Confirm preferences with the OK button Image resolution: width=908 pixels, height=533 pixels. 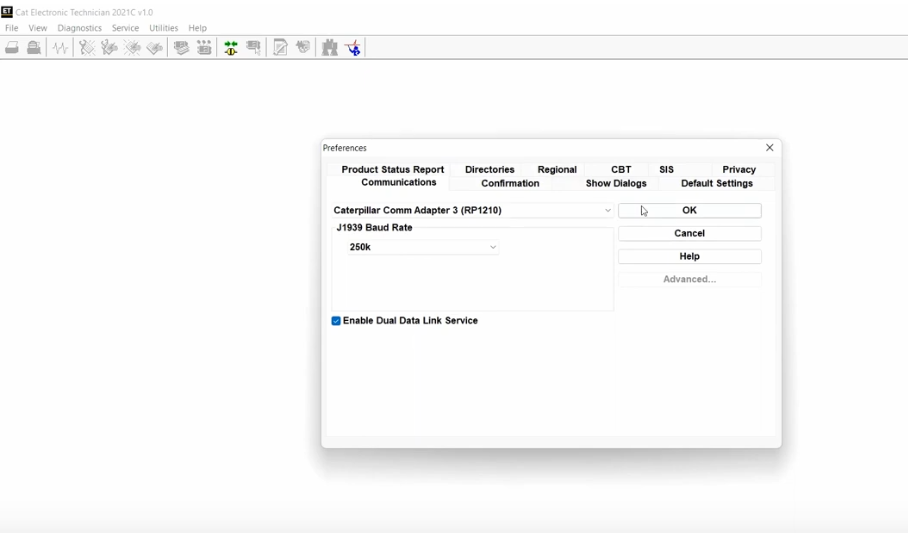click(690, 210)
